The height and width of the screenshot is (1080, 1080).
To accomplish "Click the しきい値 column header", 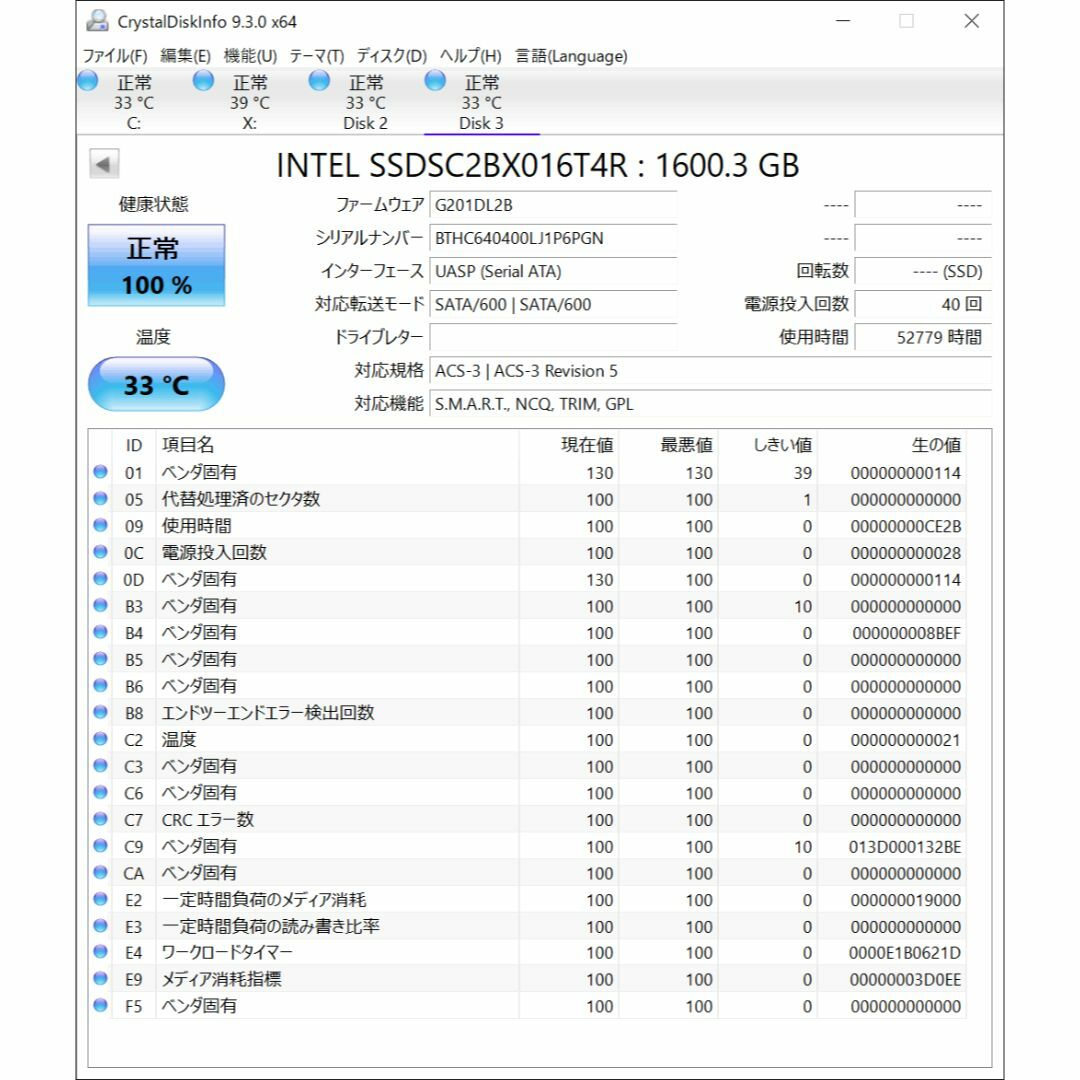I will [x=767, y=445].
